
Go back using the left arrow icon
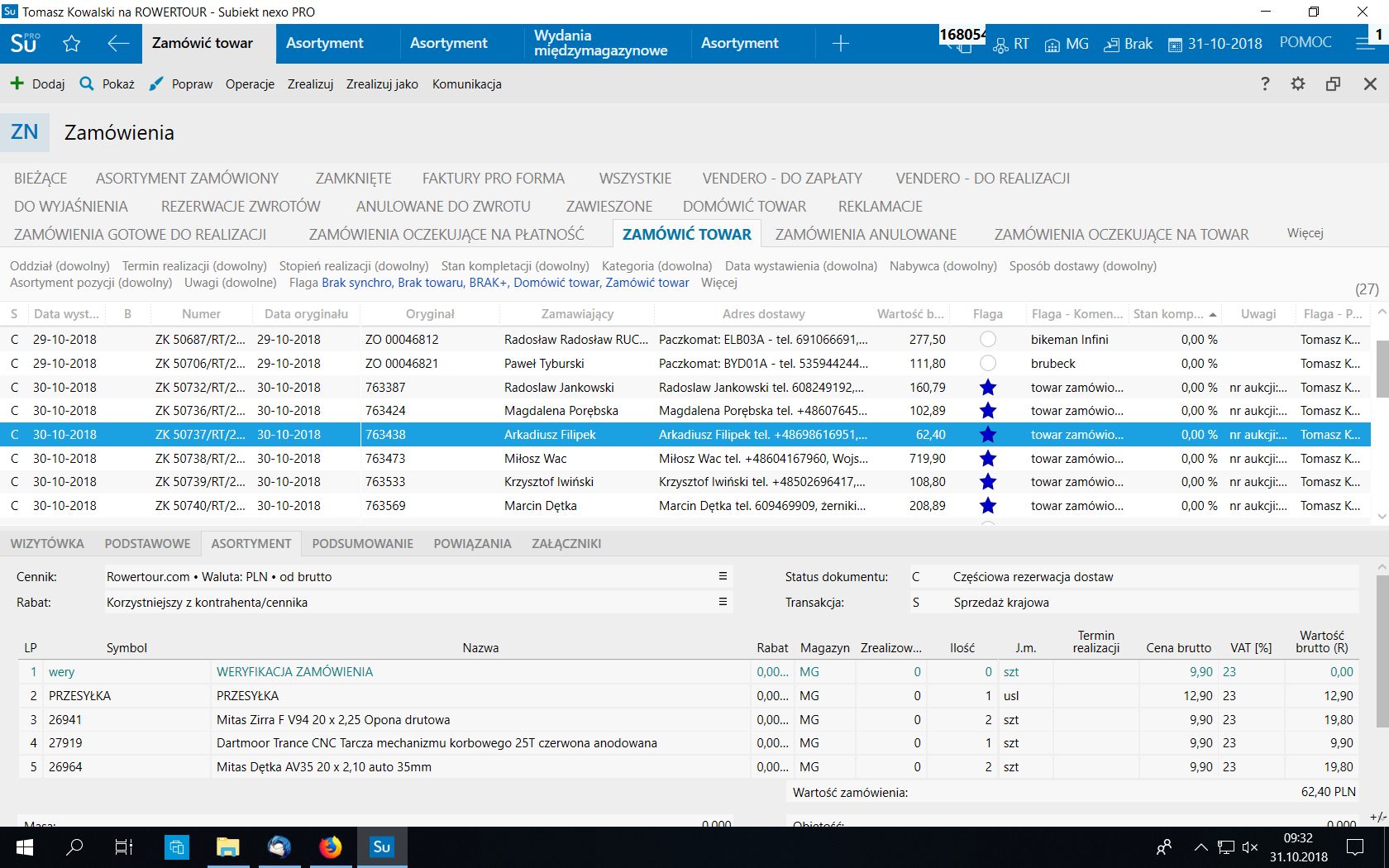[x=118, y=44]
